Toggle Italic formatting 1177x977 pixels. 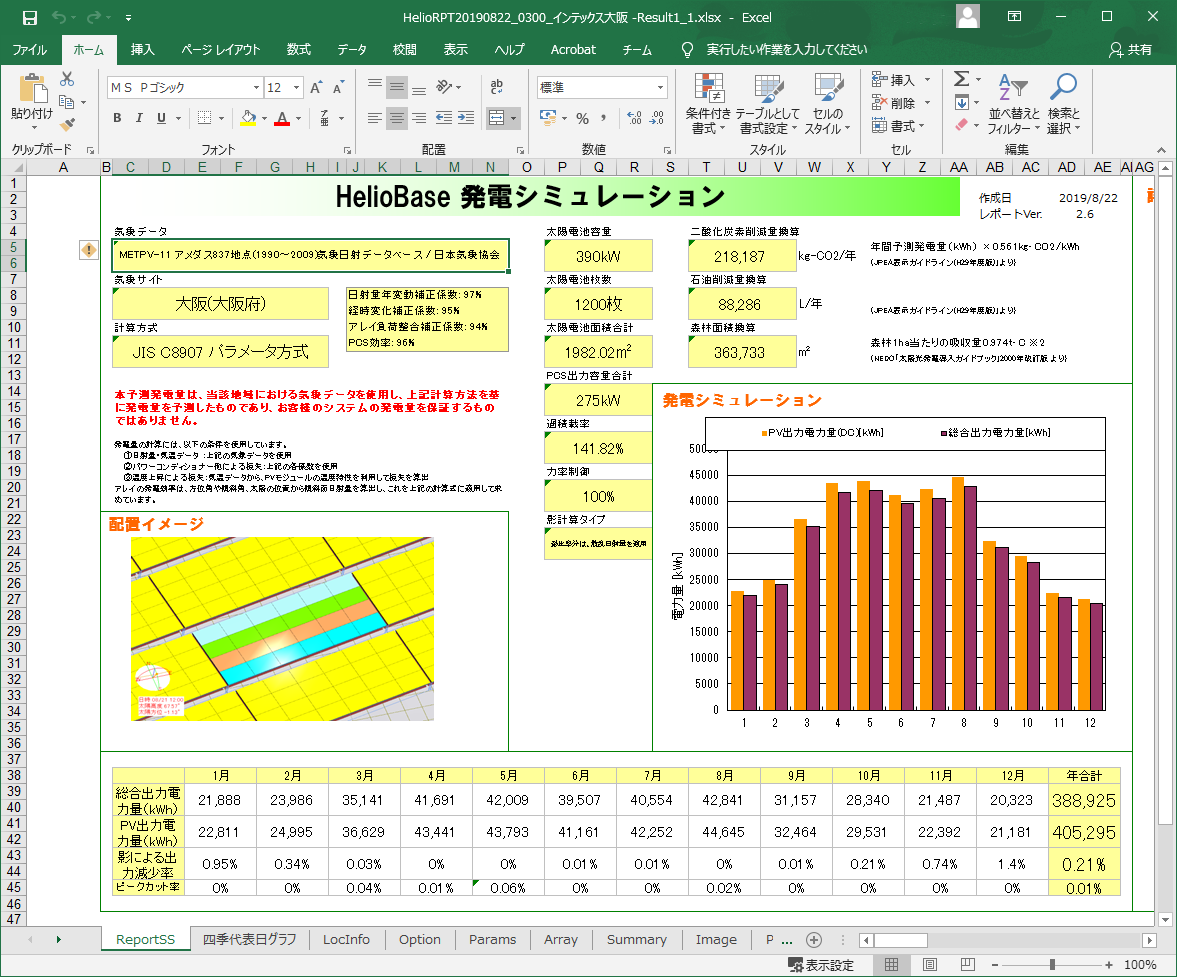(x=139, y=118)
